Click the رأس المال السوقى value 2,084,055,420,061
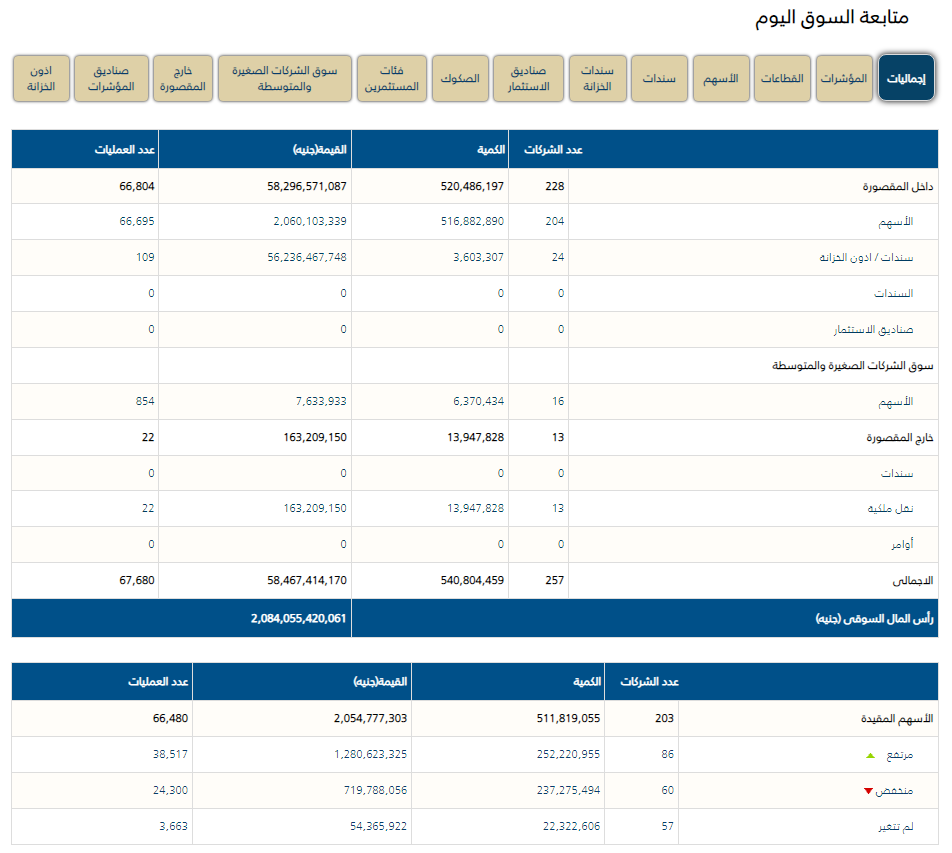Image resolution: width=952 pixels, height=853 pixels. point(298,619)
